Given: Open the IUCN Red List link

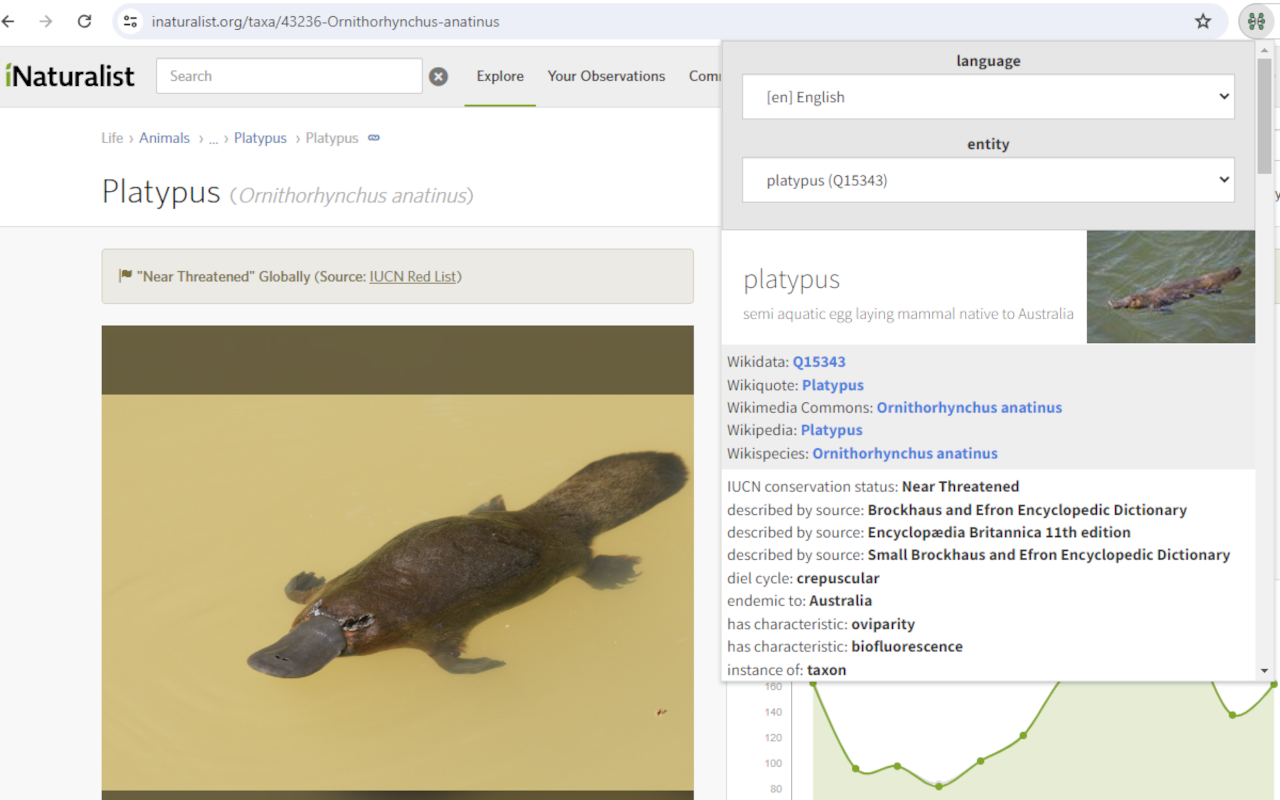Looking at the screenshot, I should click(x=412, y=277).
